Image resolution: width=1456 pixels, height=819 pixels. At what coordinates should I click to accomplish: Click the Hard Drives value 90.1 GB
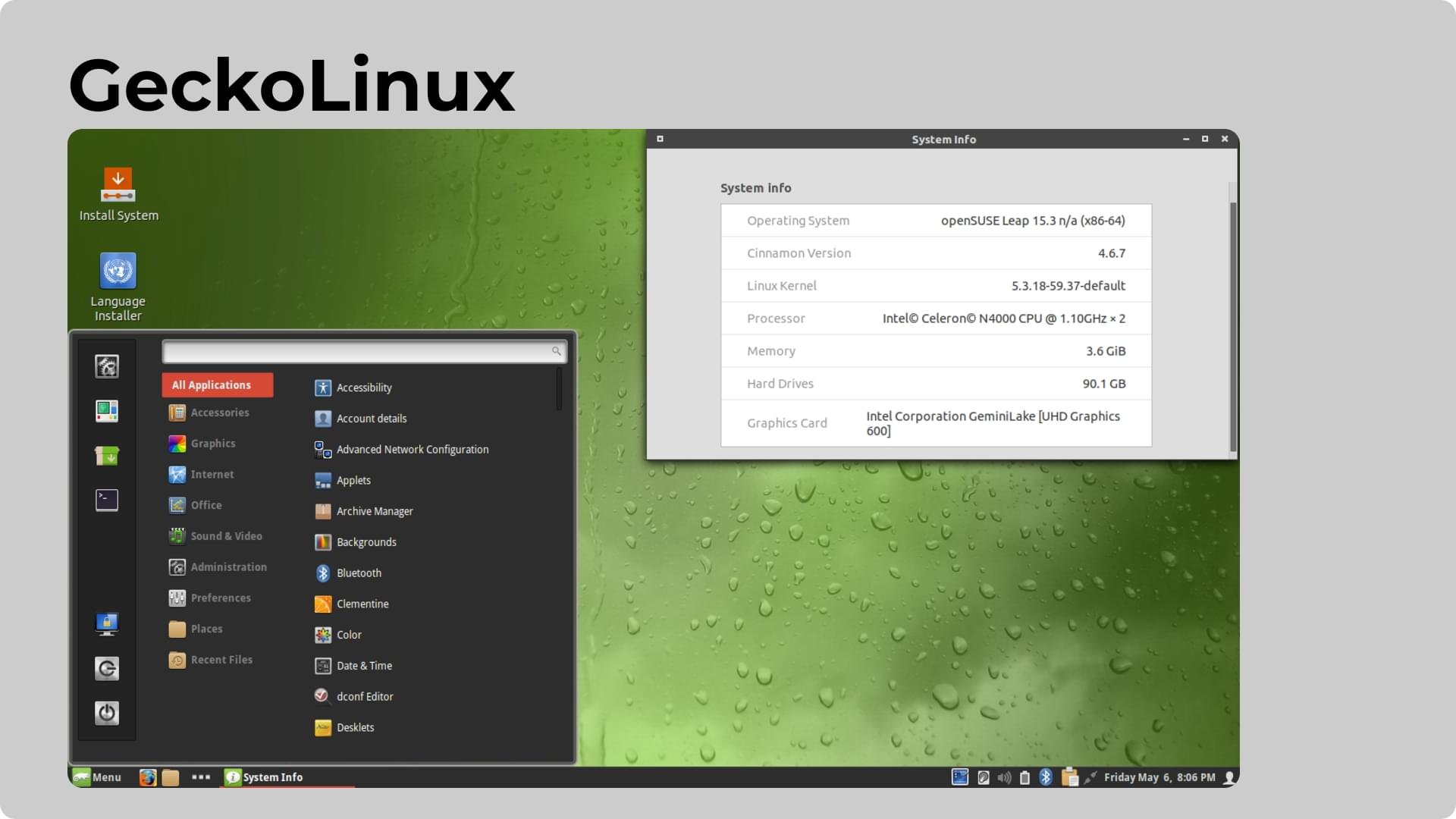(1104, 384)
